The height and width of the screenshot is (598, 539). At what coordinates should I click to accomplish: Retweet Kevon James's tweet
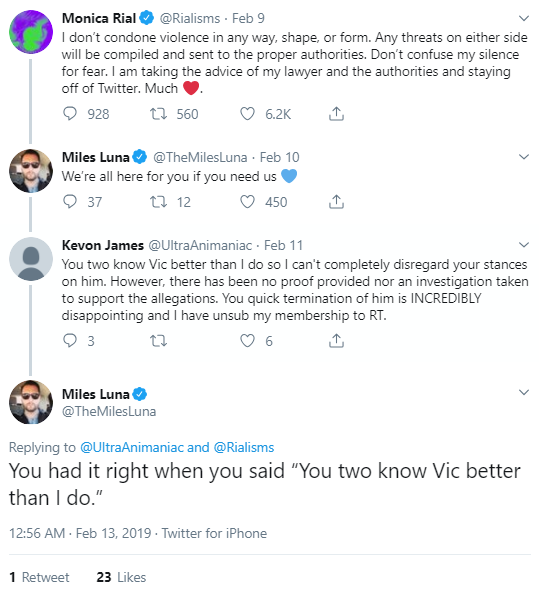[x=158, y=341]
